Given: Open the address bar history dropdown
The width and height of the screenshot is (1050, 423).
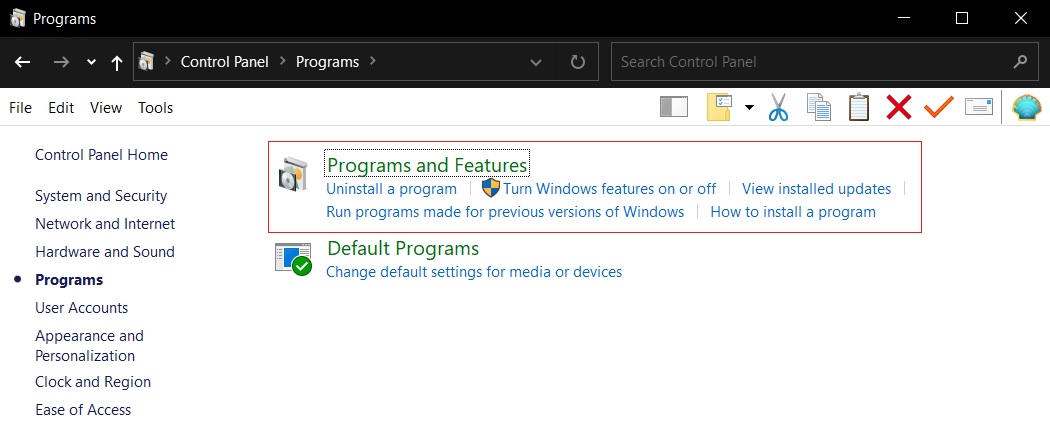Looking at the screenshot, I should tap(536, 62).
